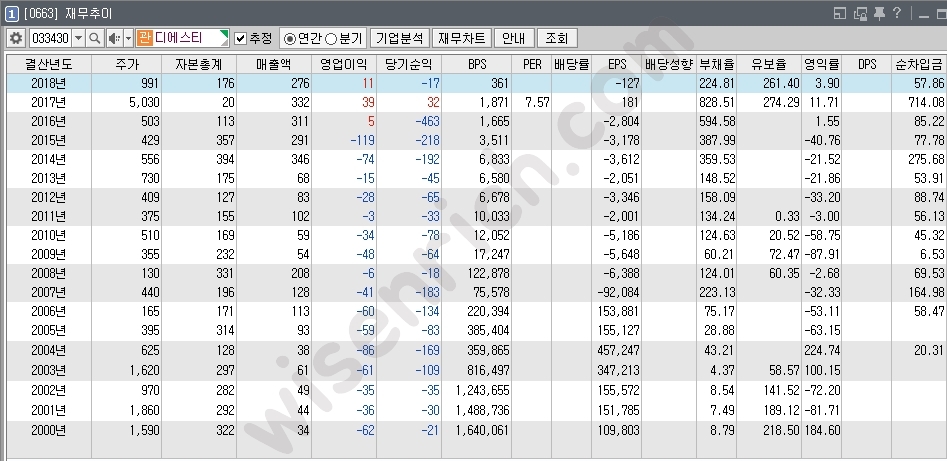This screenshot has width=947, height=461.
Task: Click the 2015년 row label
Action: [48, 140]
